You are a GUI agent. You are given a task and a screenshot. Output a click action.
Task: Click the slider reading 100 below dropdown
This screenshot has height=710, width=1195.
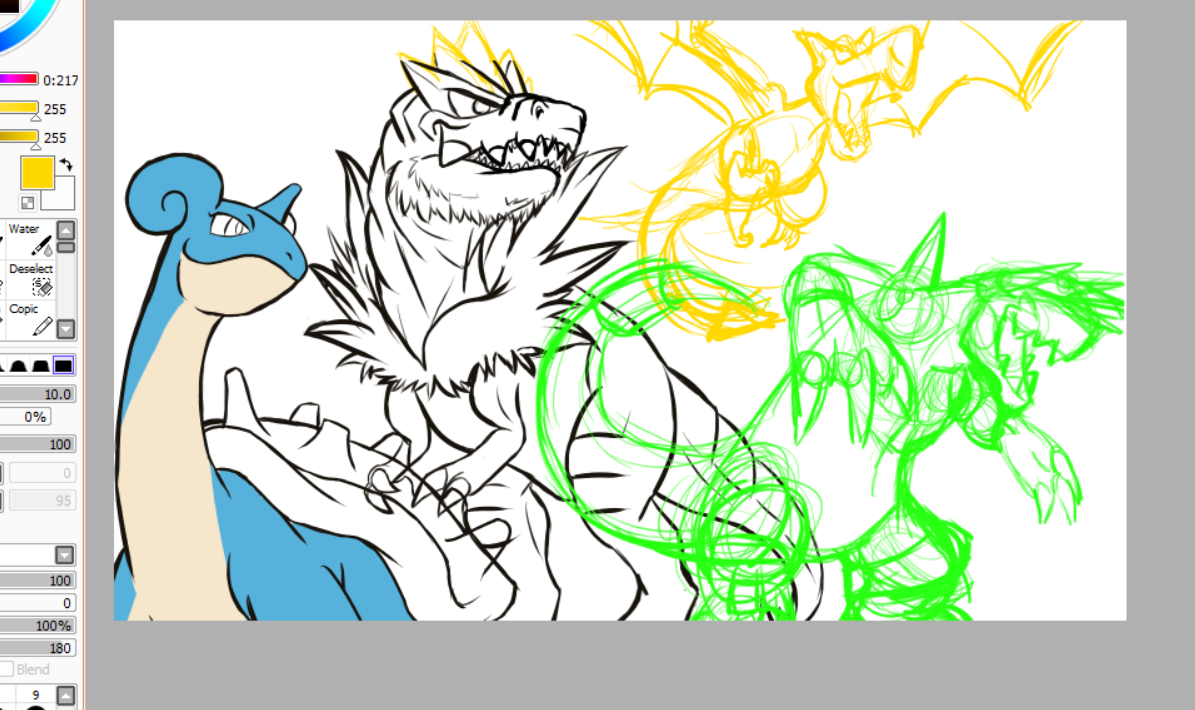pos(37,580)
